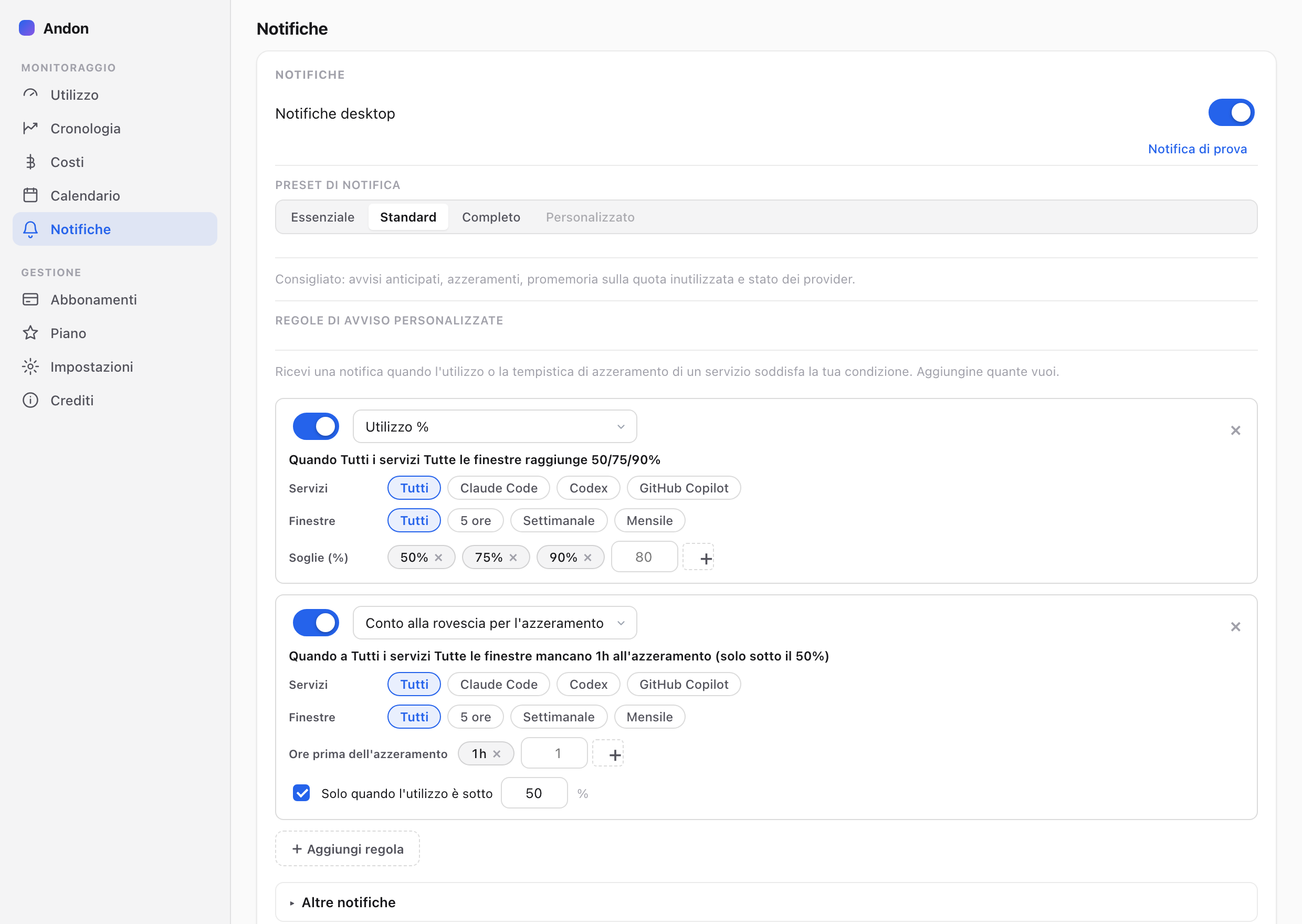Uncheck Solo quando l'utilizzo è sotto
This screenshot has width=1302, height=924.
point(301,793)
